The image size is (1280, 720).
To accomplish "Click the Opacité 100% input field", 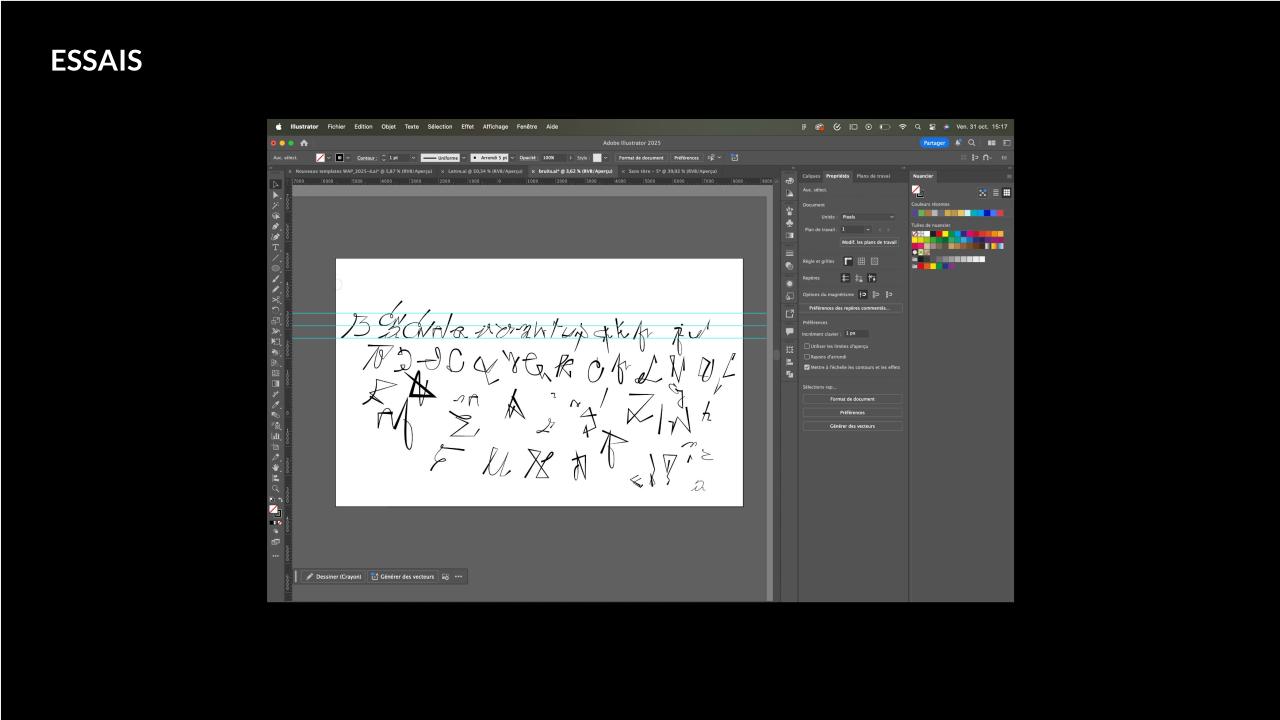I will (x=552, y=157).
